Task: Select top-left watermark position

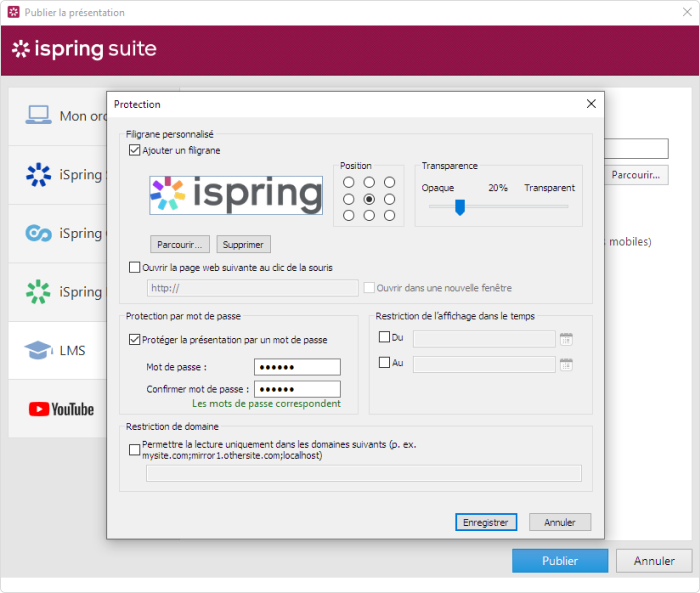Action: pos(349,182)
